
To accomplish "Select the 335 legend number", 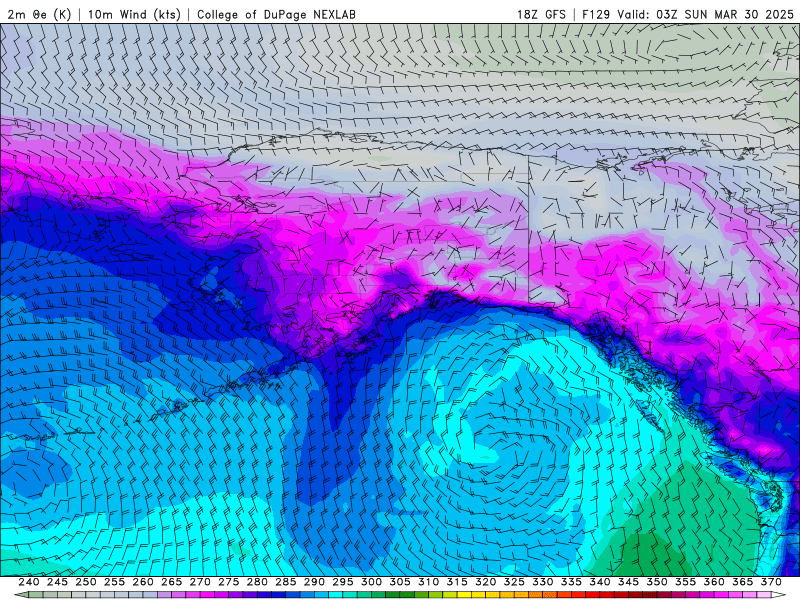I will [x=571, y=582].
